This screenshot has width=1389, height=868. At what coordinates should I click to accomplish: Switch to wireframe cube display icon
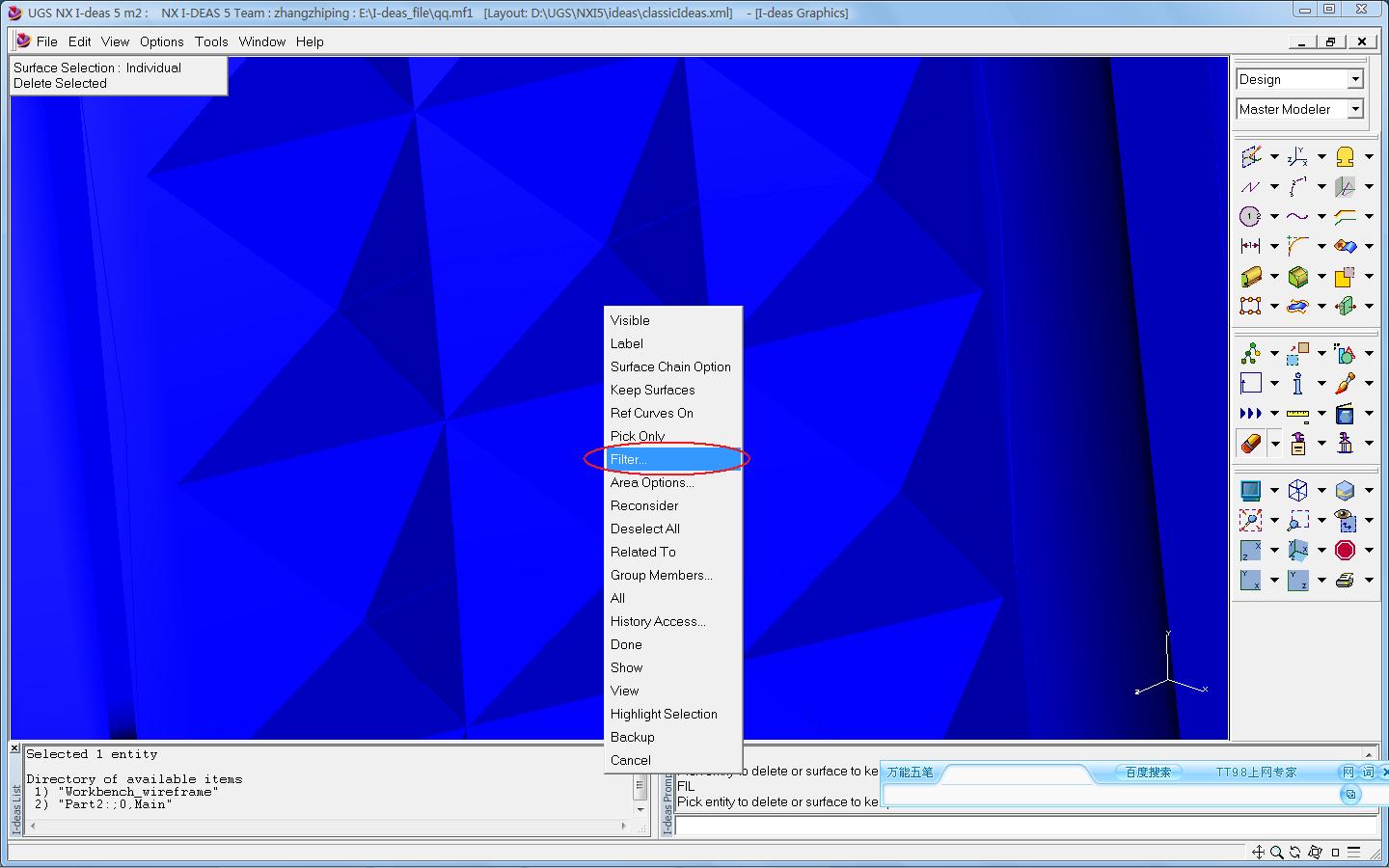click(x=1298, y=491)
